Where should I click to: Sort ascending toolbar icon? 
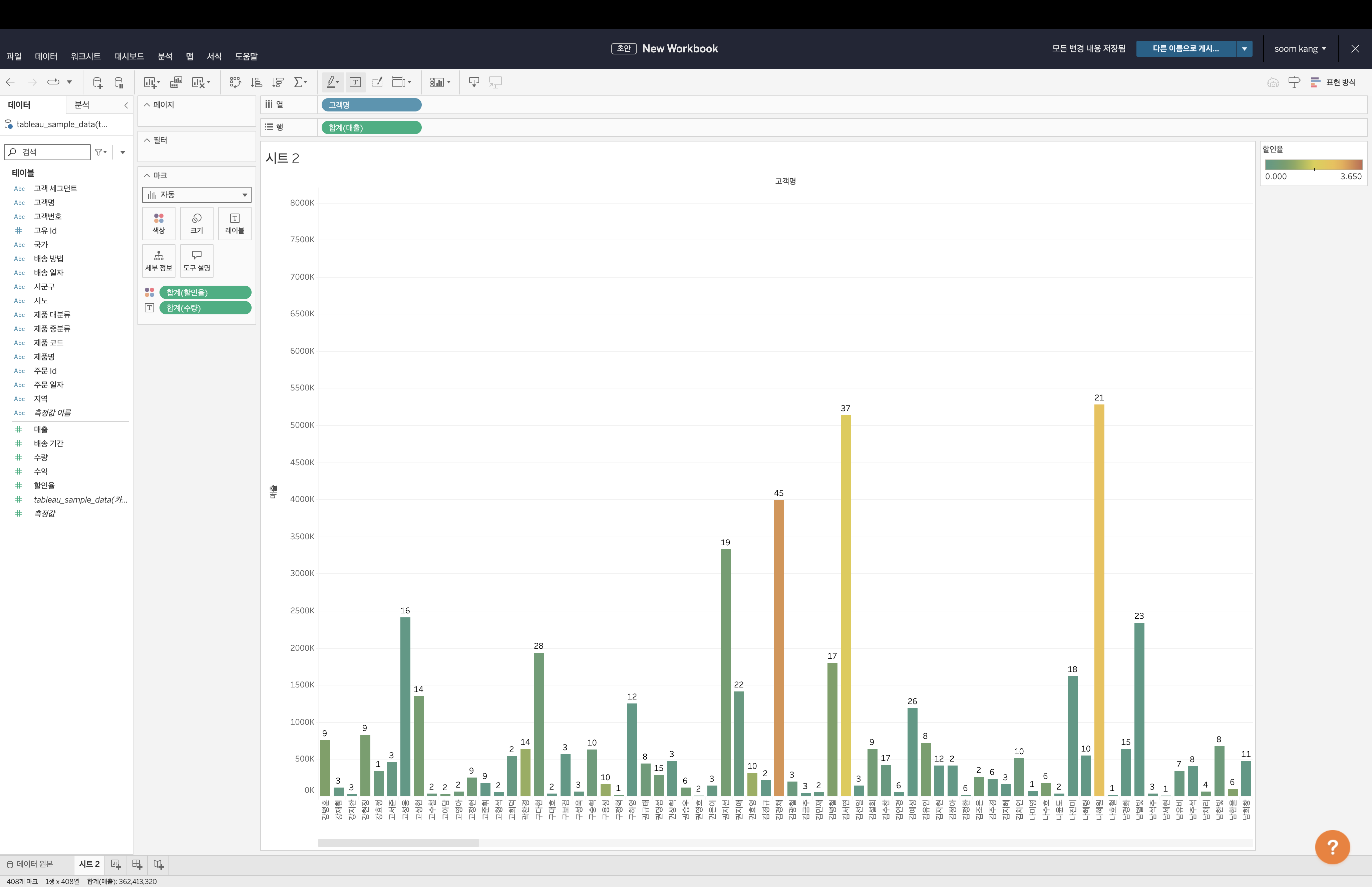[x=257, y=82]
